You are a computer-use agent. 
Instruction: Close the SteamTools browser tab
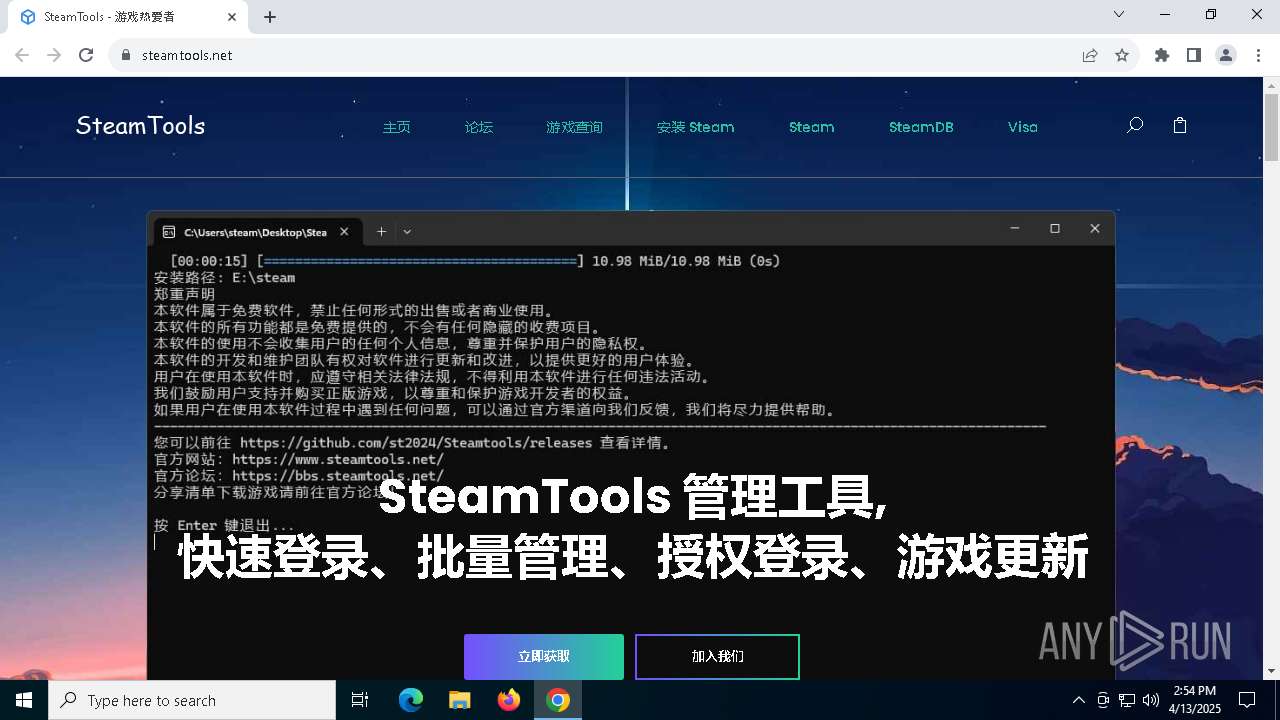tap(232, 17)
